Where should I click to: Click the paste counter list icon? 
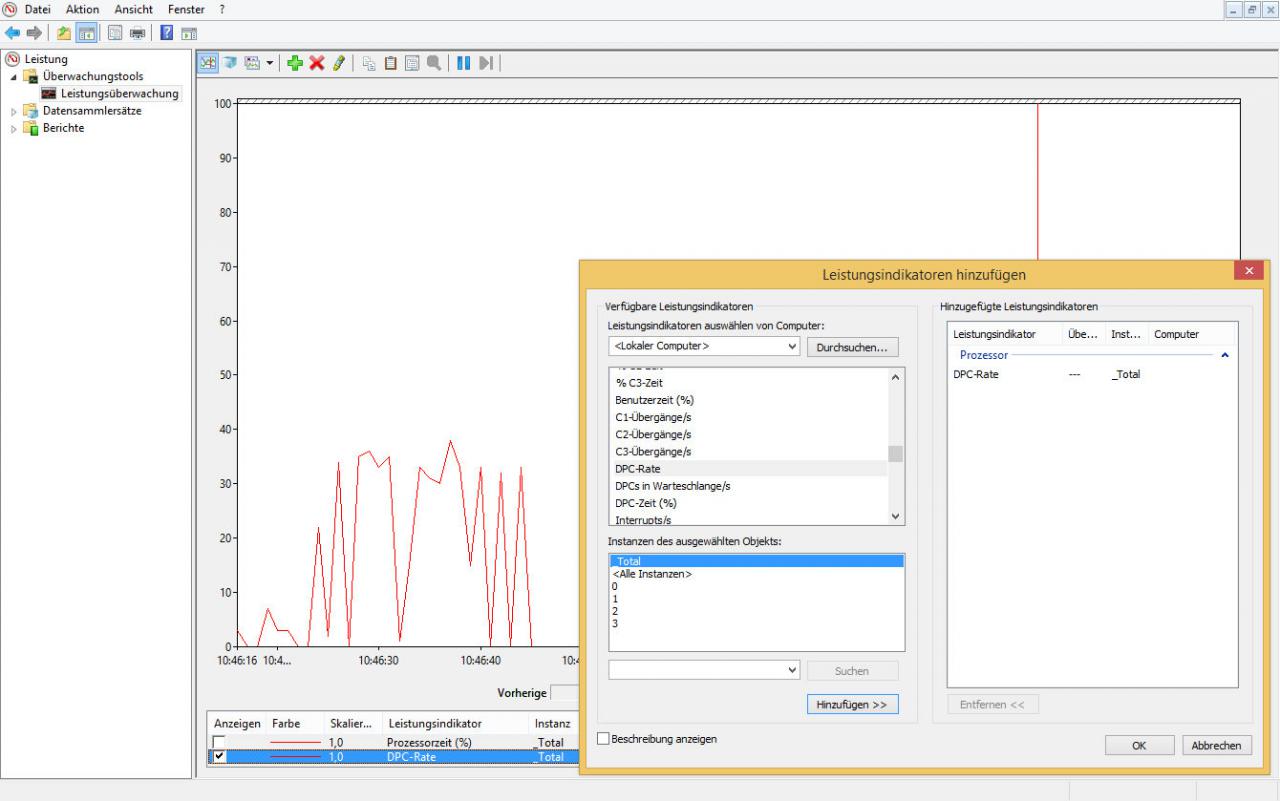tap(391, 63)
